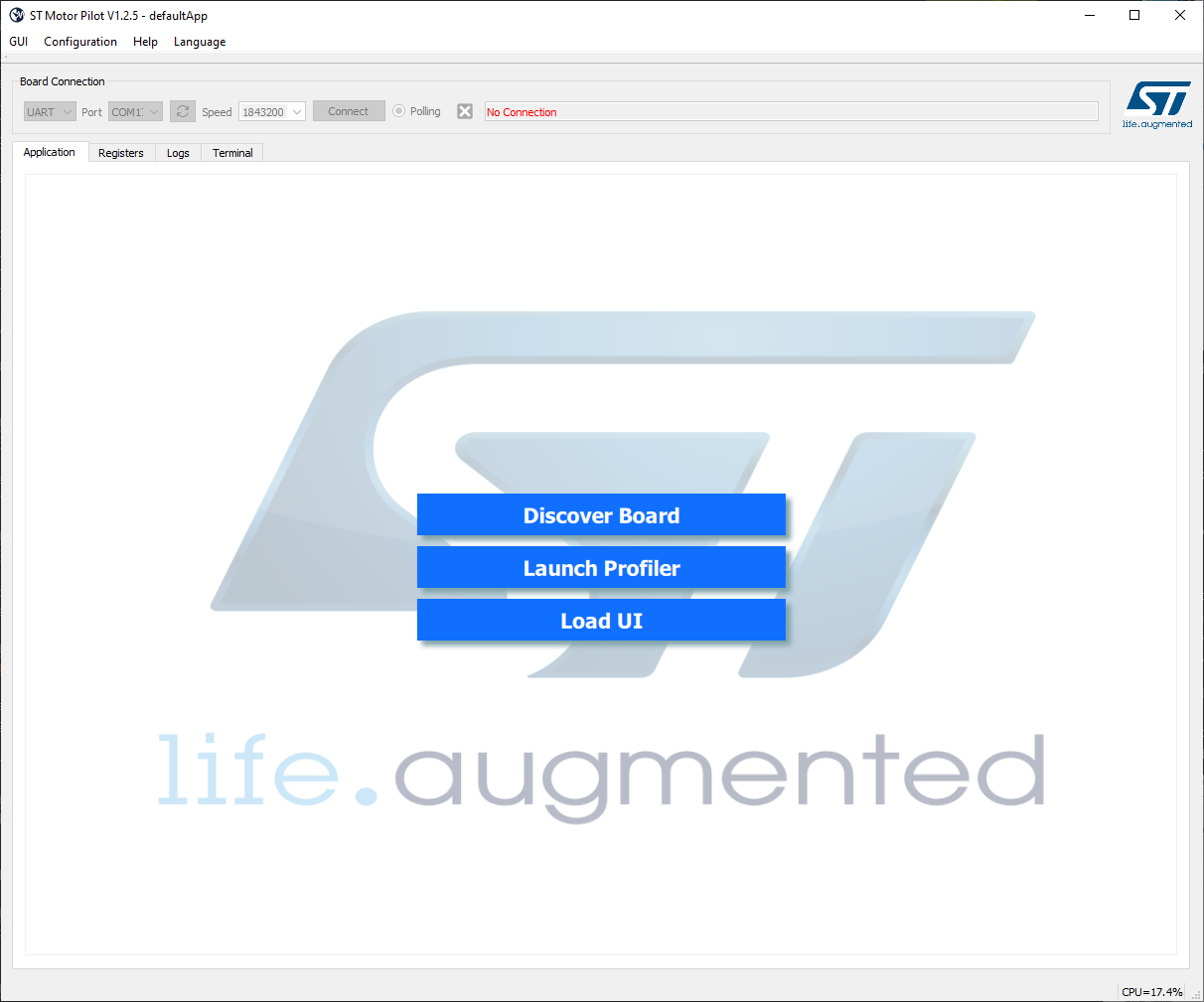
Task: Switch to the Registers tab
Action: point(121,153)
